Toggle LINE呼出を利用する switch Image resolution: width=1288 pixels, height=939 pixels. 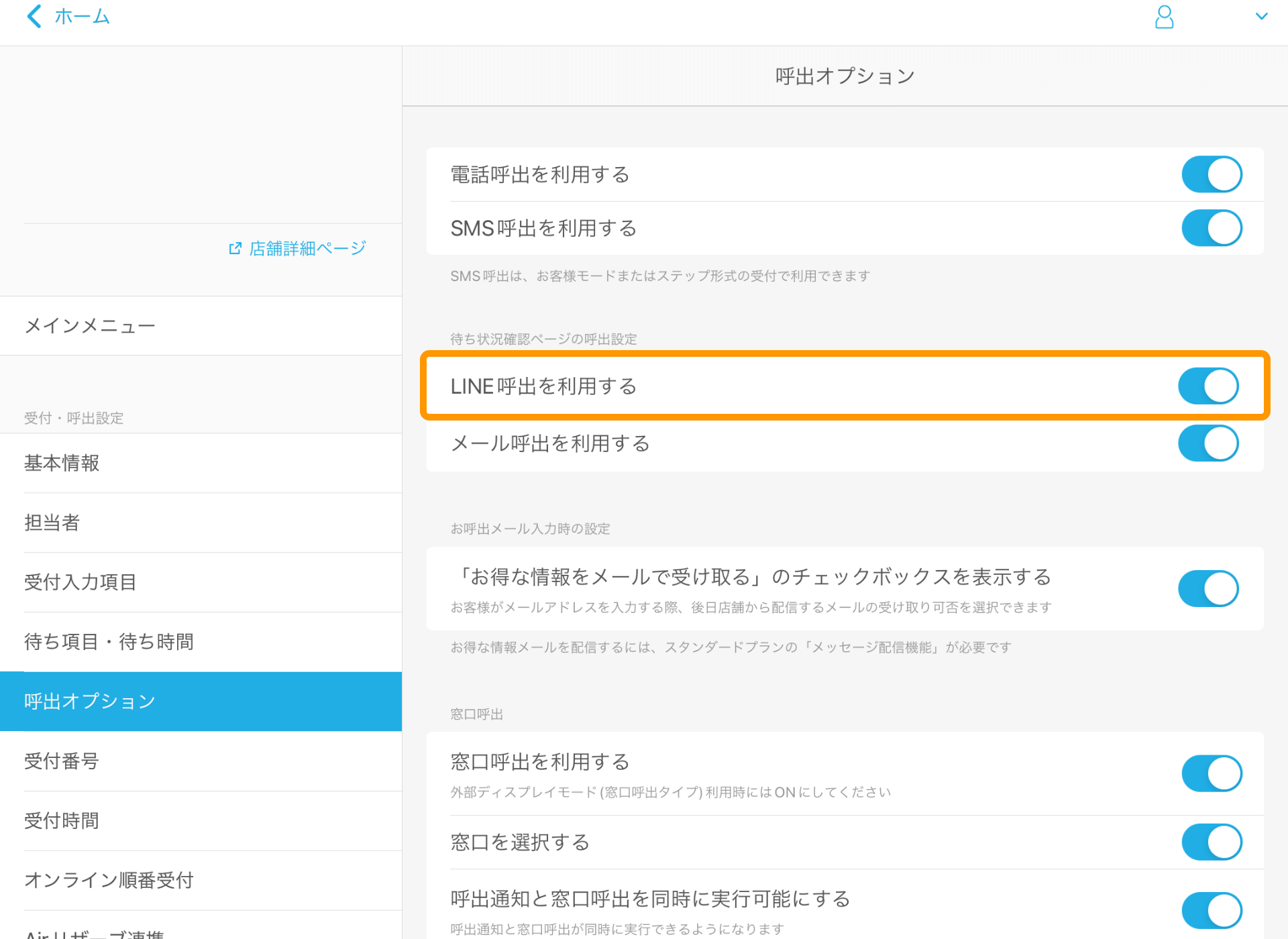(x=1208, y=386)
